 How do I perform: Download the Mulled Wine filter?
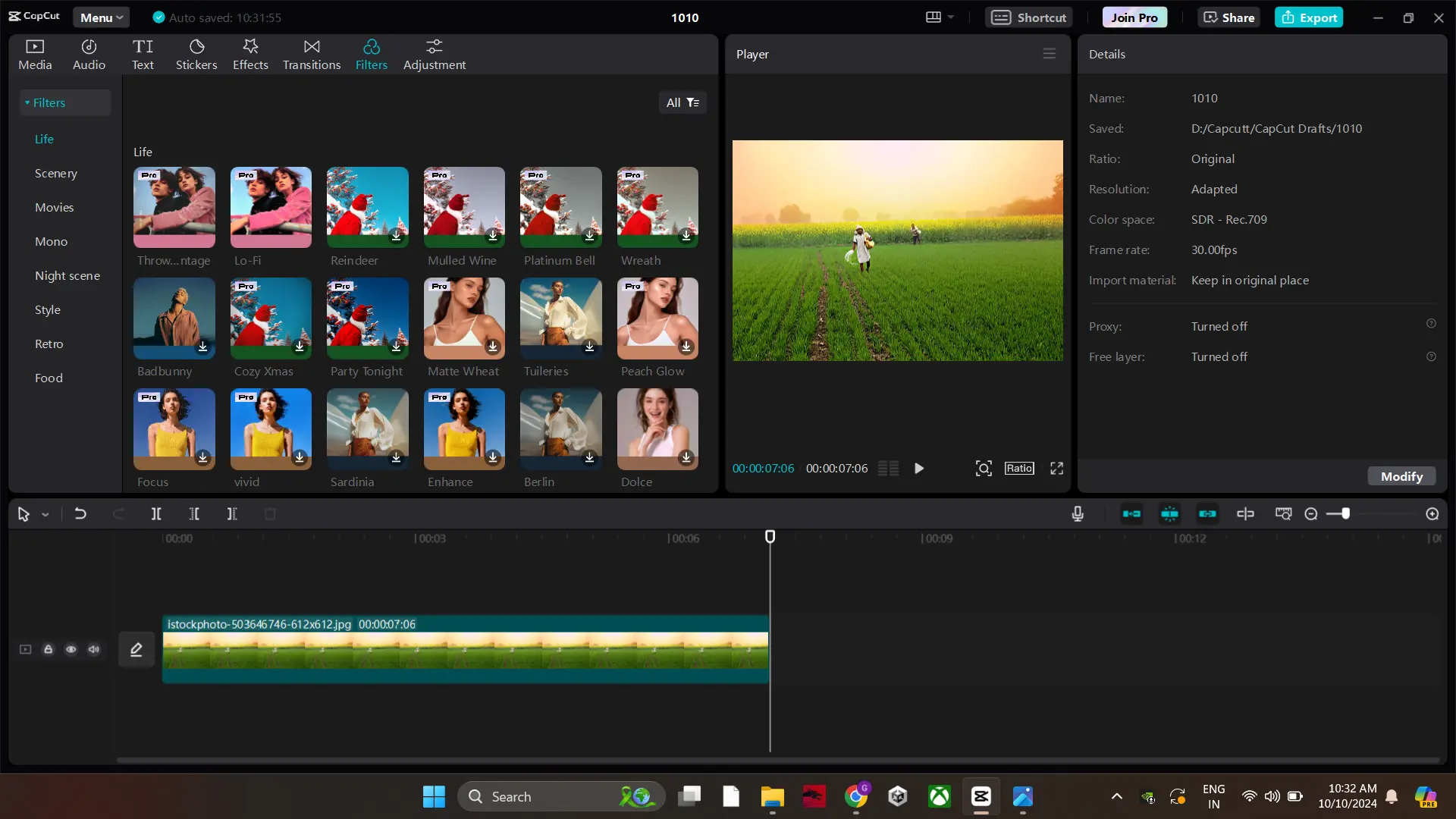point(493,236)
